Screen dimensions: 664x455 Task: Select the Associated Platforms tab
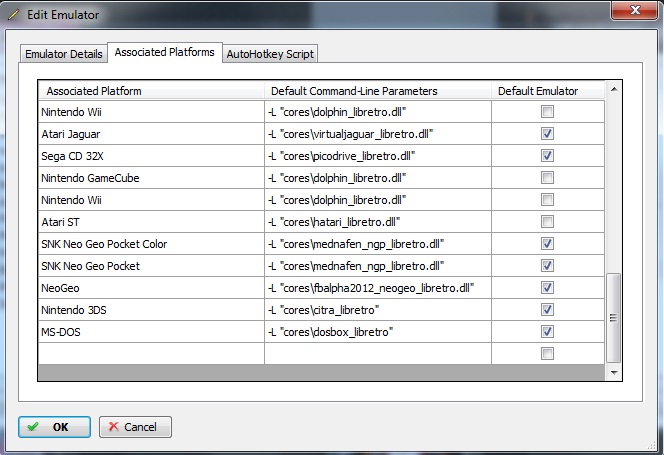[x=165, y=52]
